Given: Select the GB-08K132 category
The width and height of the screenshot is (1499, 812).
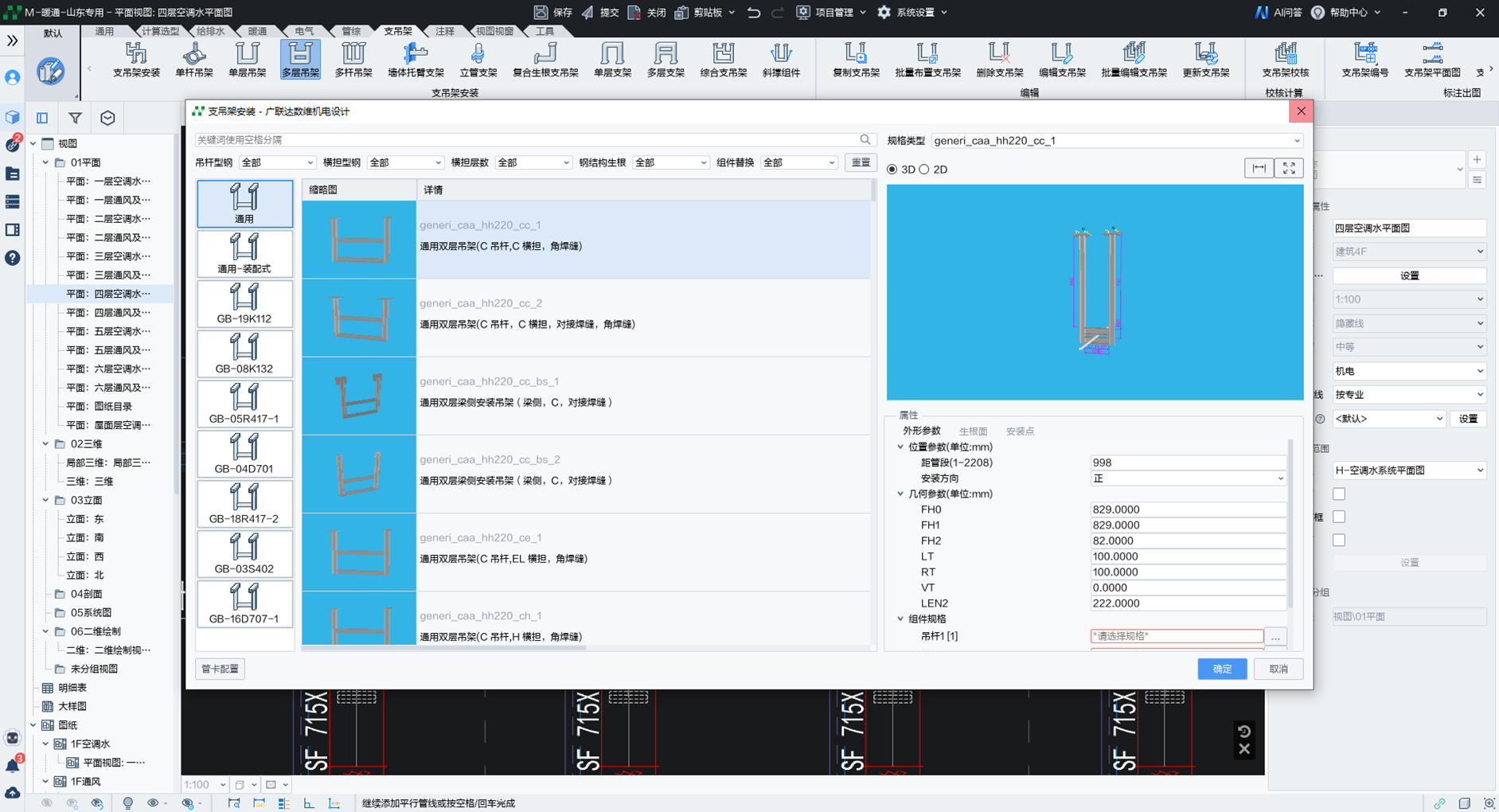Looking at the screenshot, I should pos(244,353).
